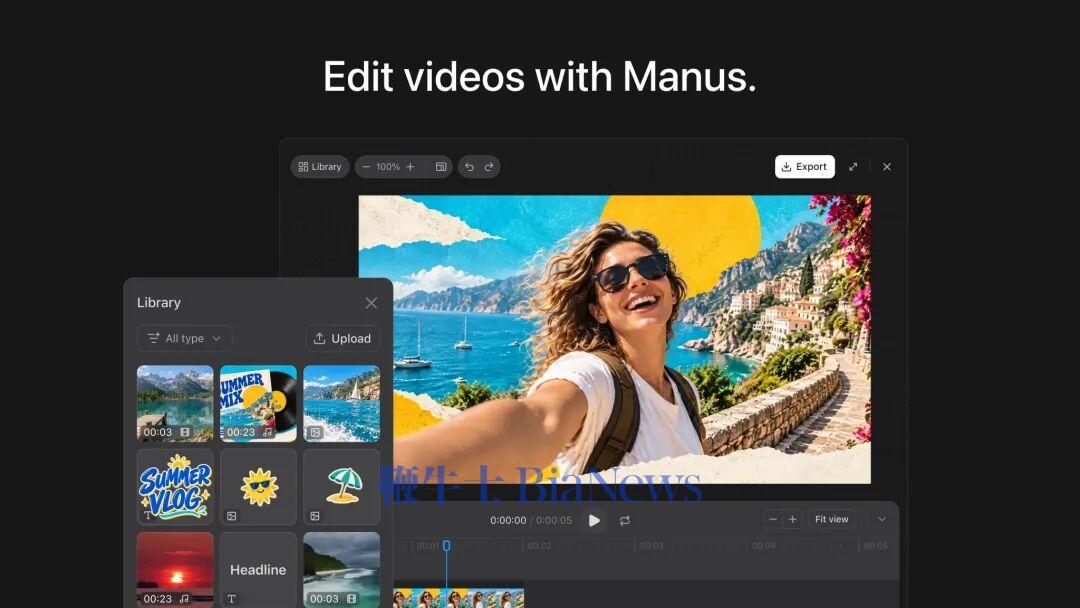Expand the editor to fullscreen

[x=853, y=167]
